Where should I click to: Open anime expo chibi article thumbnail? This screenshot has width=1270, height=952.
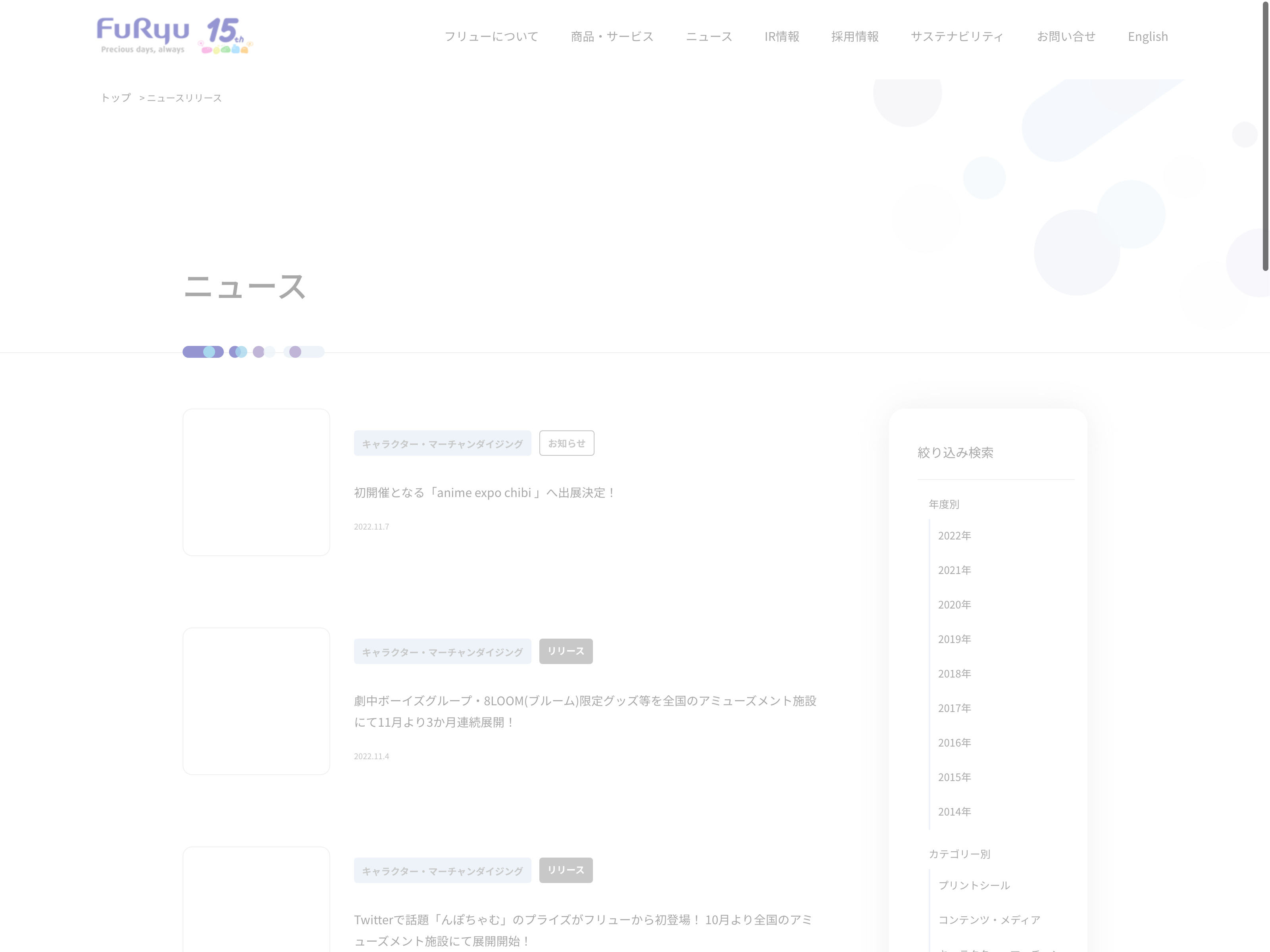pyautogui.click(x=256, y=482)
